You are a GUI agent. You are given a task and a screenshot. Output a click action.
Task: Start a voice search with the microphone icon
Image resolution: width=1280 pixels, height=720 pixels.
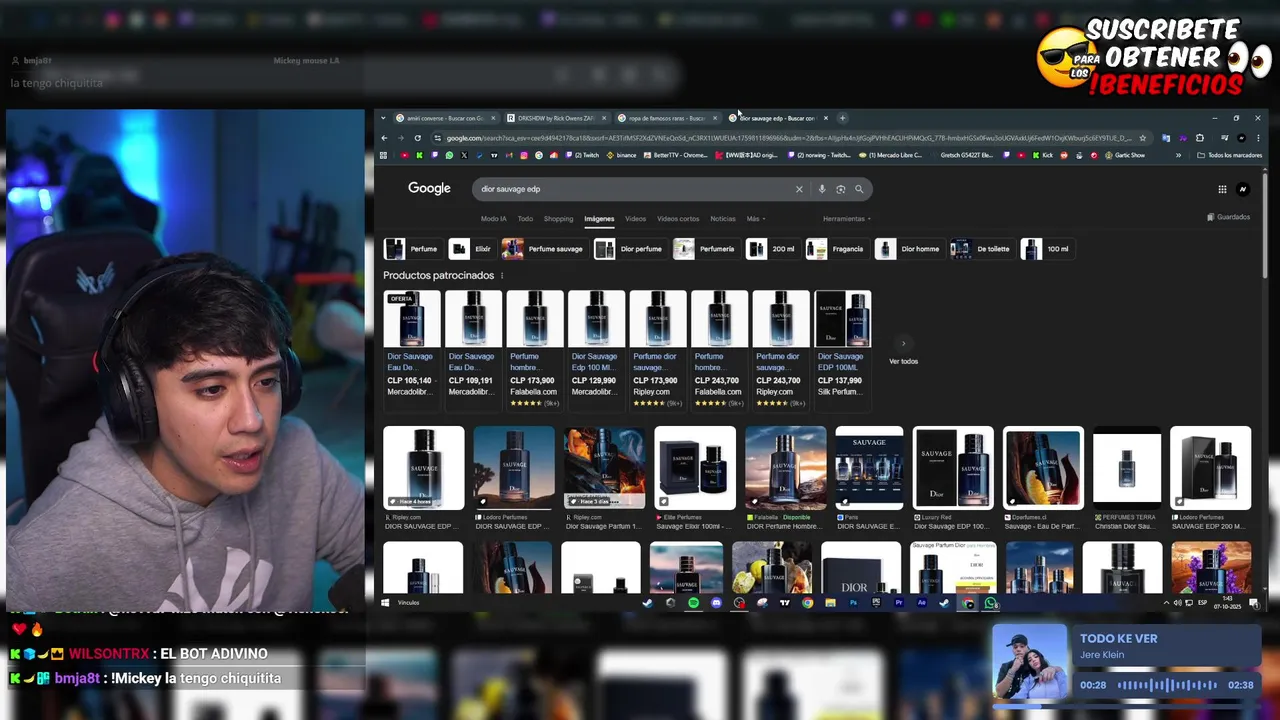pyautogui.click(x=822, y=189)
